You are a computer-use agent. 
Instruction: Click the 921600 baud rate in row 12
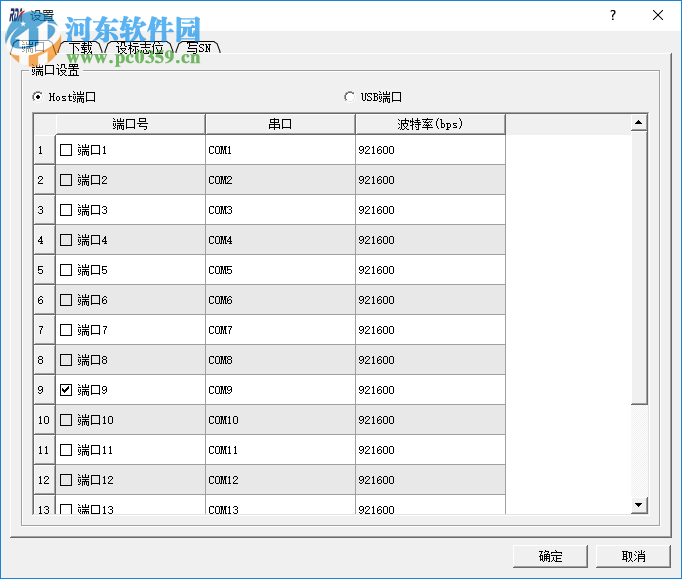(x=430, y=480)
